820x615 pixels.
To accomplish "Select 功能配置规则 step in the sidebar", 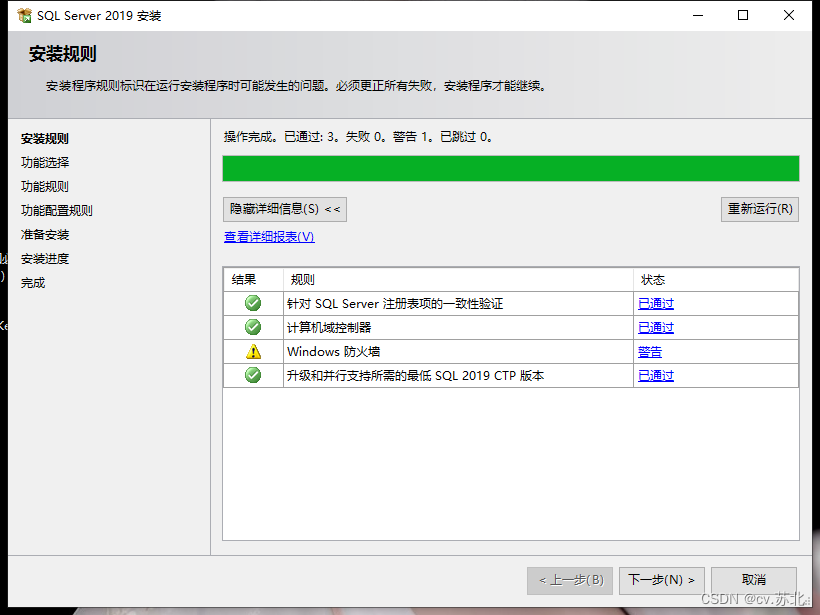I will 57,211.
